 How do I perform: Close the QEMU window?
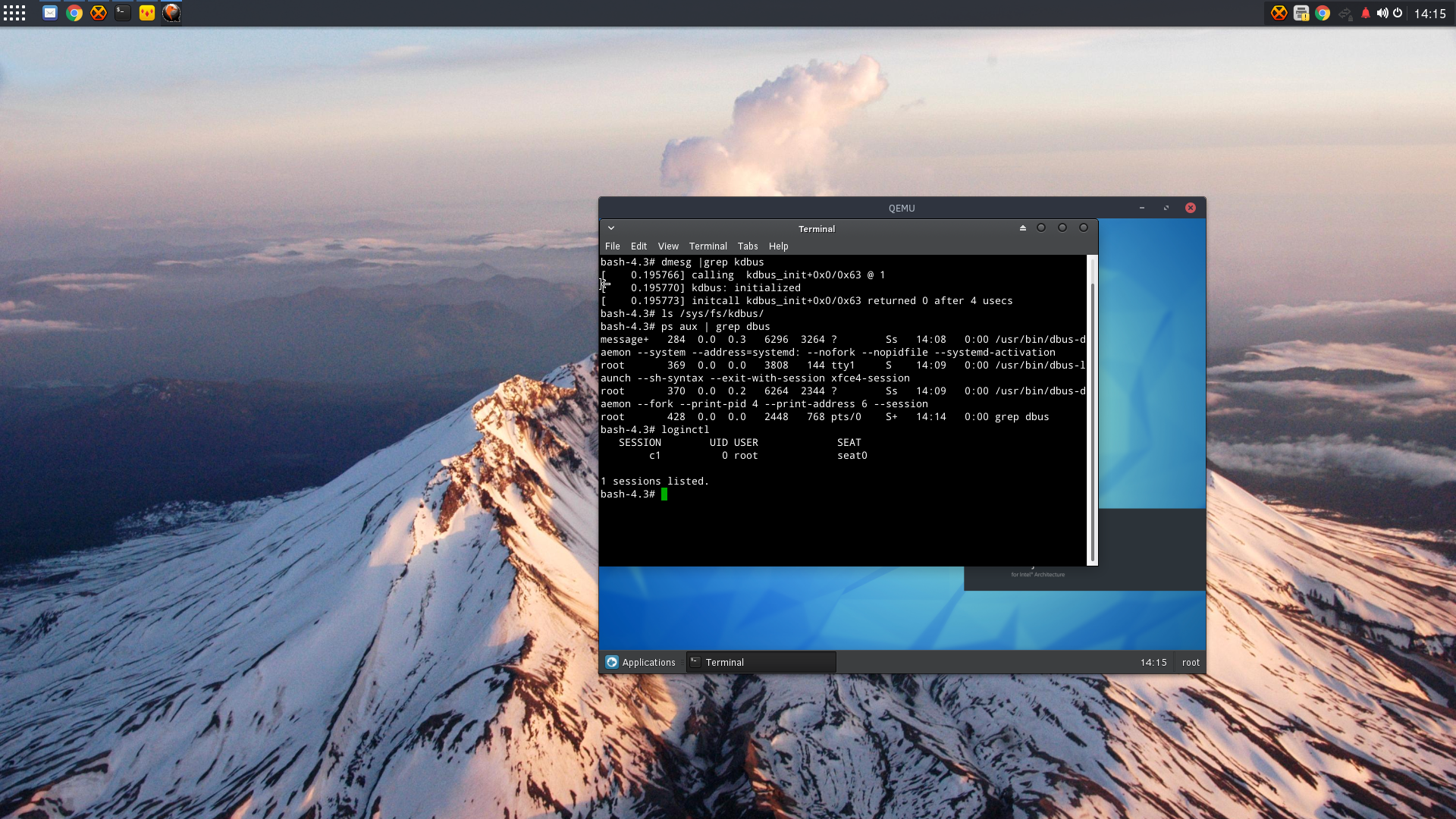1191,208
